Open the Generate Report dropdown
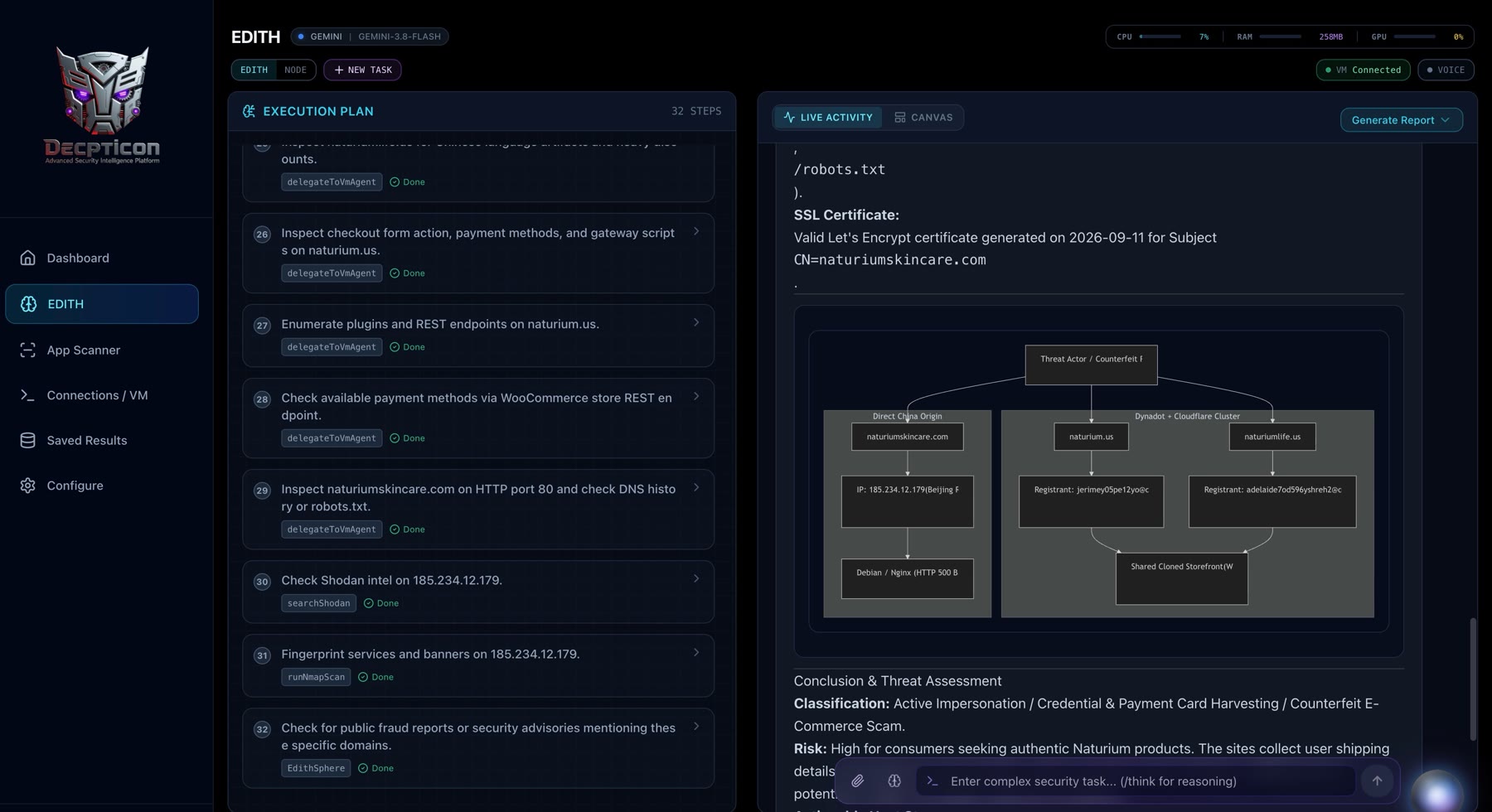 pos(1401,120)
